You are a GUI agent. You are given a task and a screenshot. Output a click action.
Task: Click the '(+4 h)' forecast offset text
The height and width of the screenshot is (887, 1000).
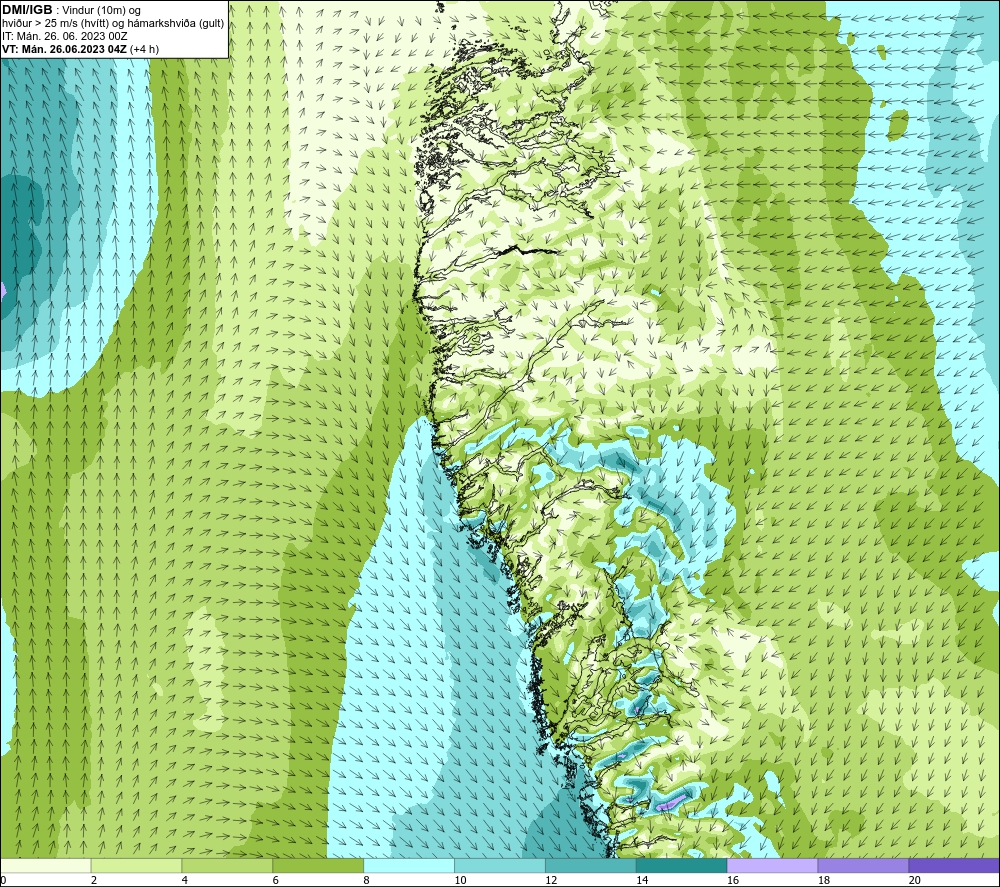tap(145, 49)
